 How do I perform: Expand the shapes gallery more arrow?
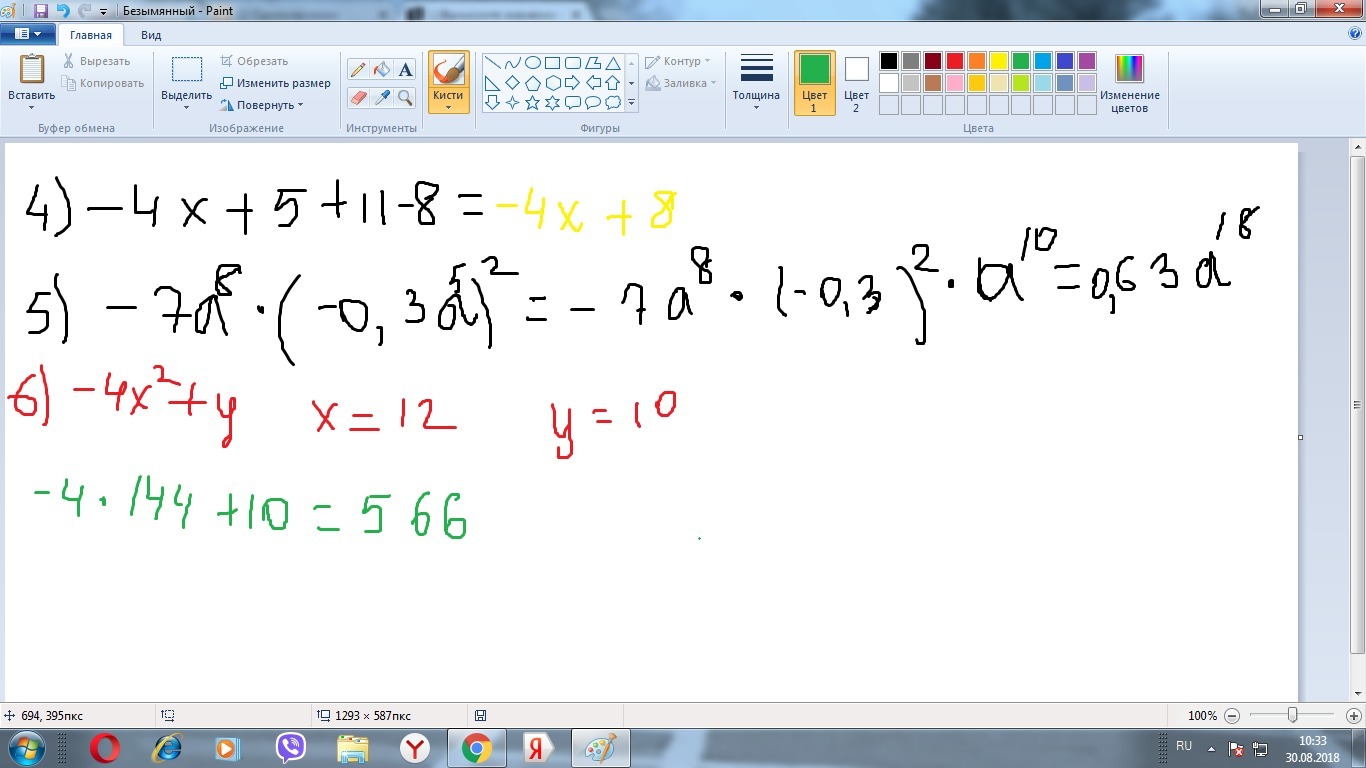[631, 102]
